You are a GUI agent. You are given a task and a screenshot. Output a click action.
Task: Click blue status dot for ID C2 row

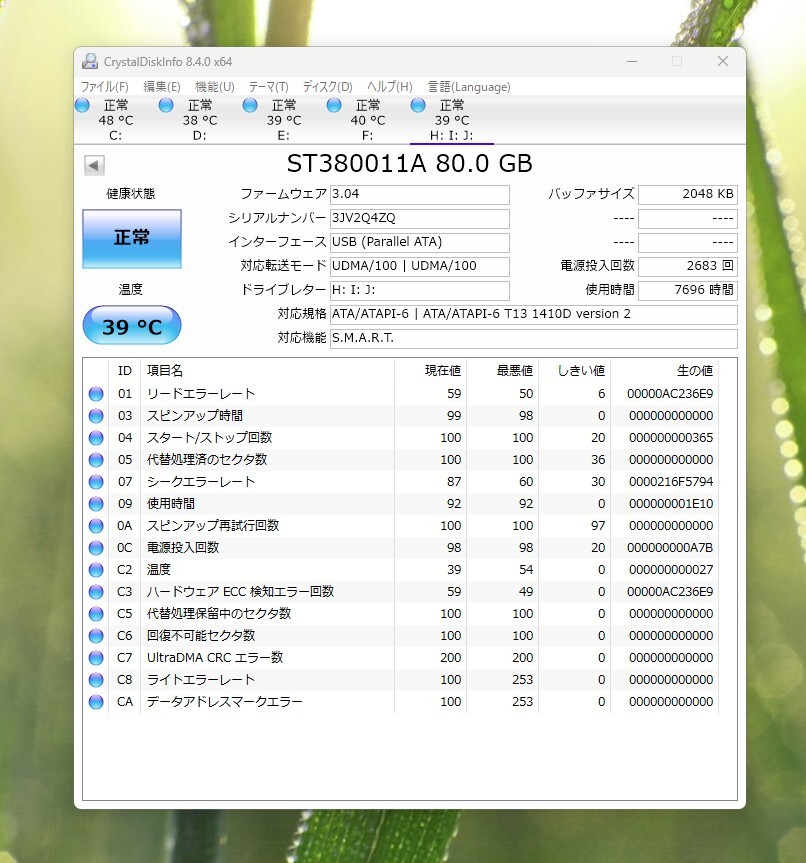(96, 570)
